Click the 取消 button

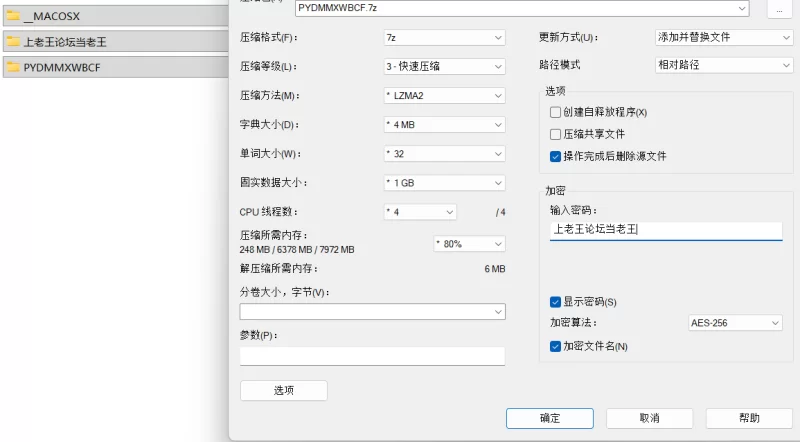[649, 419]
